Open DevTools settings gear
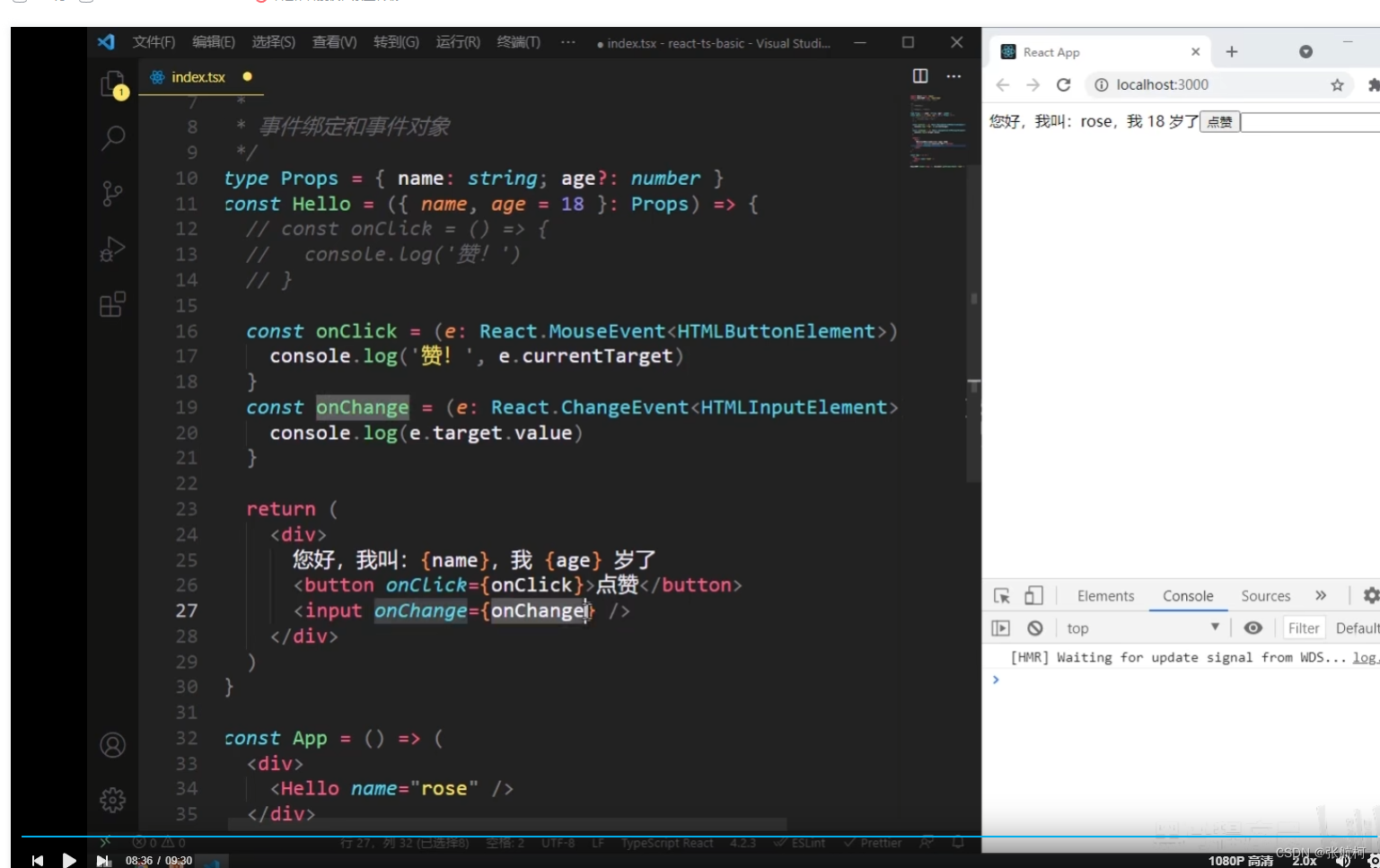The width and height of the screenshot is (1380, 868). (1371, 596)
